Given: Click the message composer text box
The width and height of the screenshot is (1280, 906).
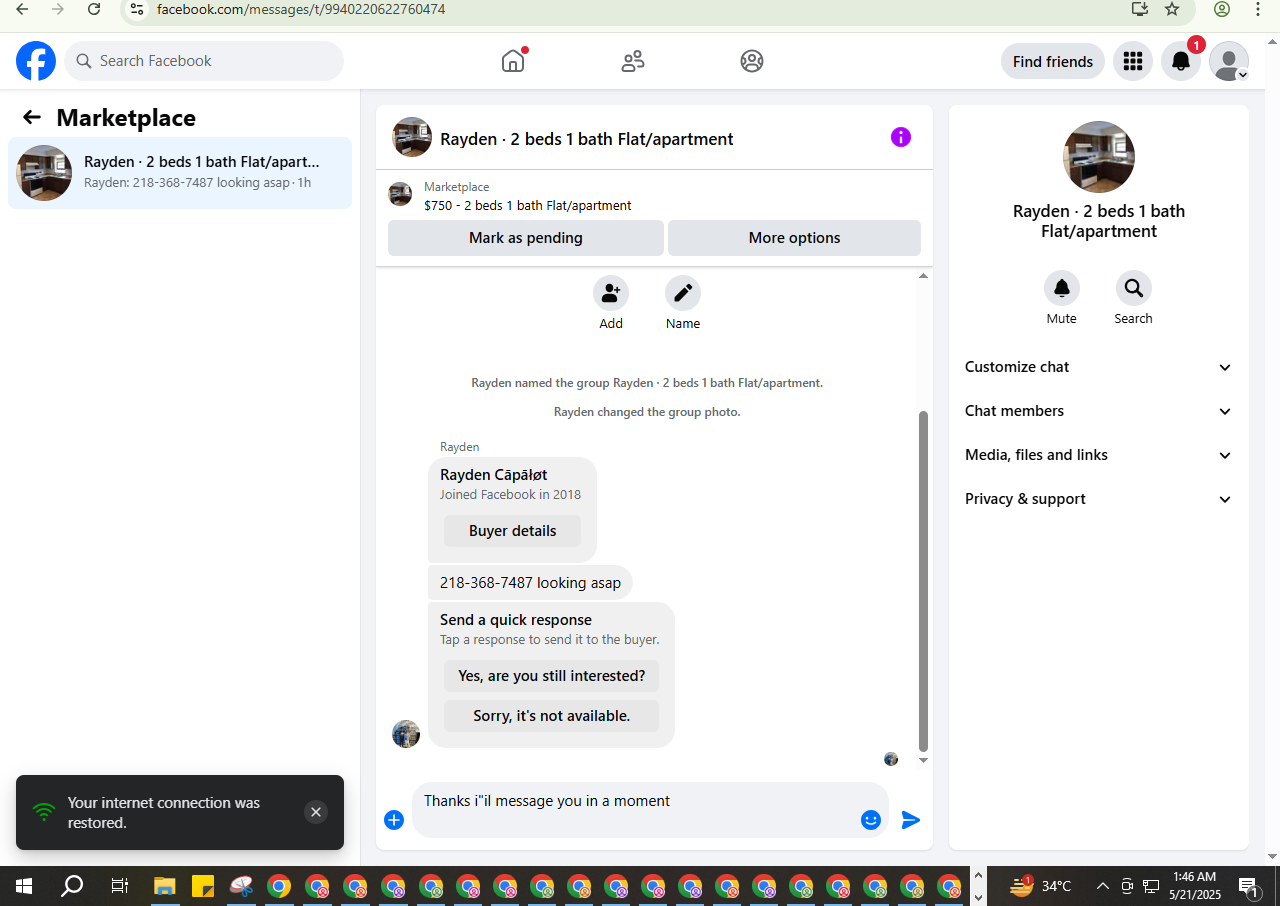Looking at the screenshot, I should (635, 809).
